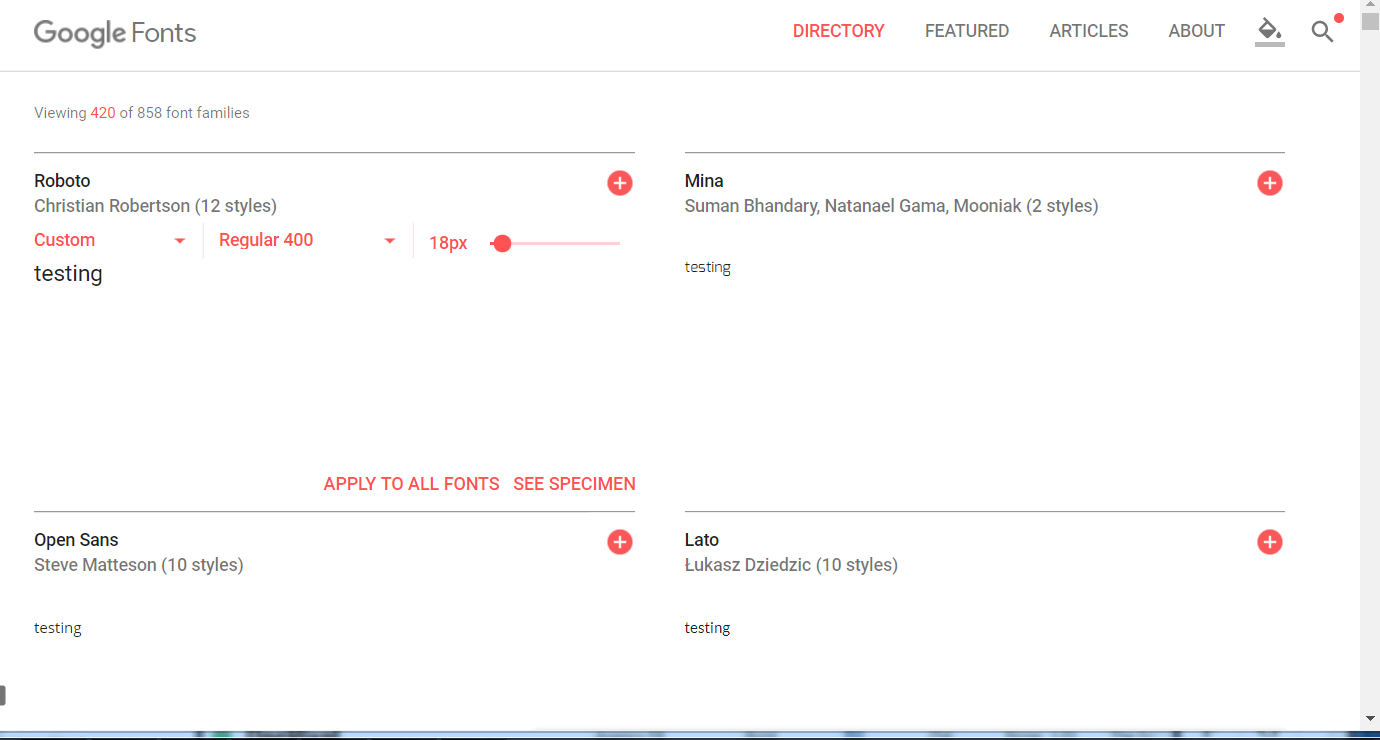Click the Lato testing preview text
Image resolution: width=1380 pixels, height=740 pixels.
tap(708, 628)
